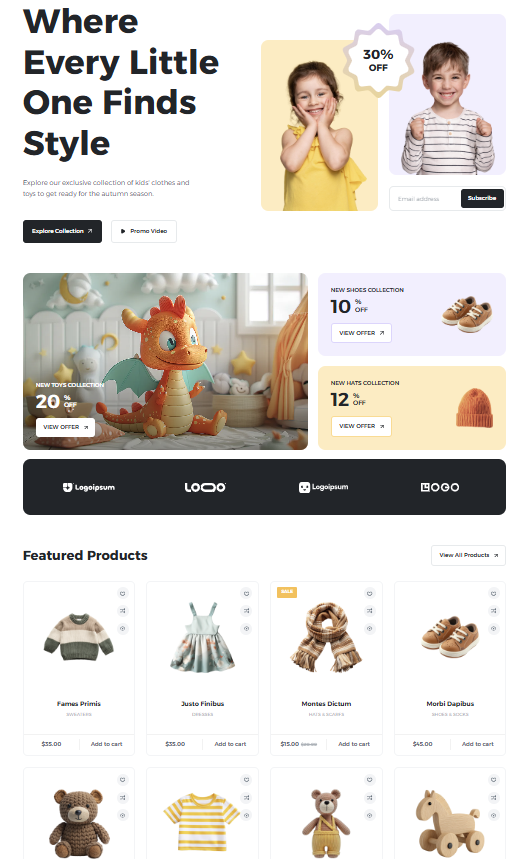523x859 pixels.
Task: Click the Fames Primis product title
Action: tap(79, 703)
